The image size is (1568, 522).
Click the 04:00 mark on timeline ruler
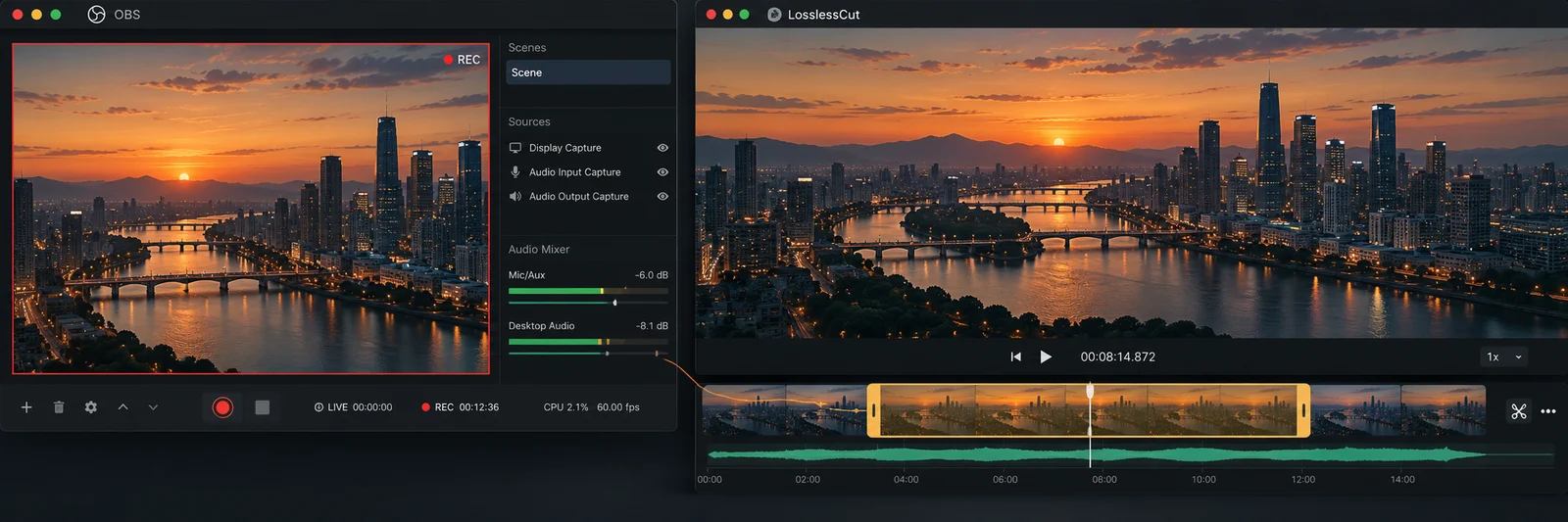pos(906,480)
